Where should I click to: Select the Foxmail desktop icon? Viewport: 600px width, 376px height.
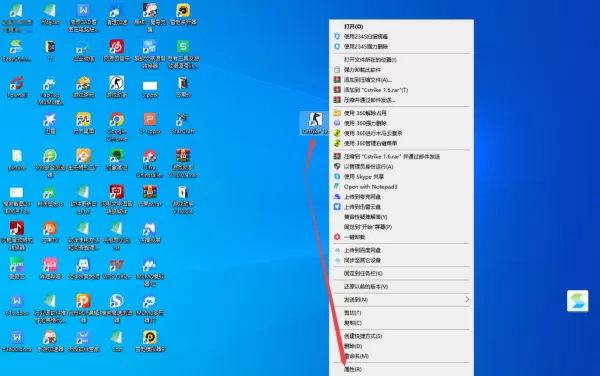click(16, 87)
